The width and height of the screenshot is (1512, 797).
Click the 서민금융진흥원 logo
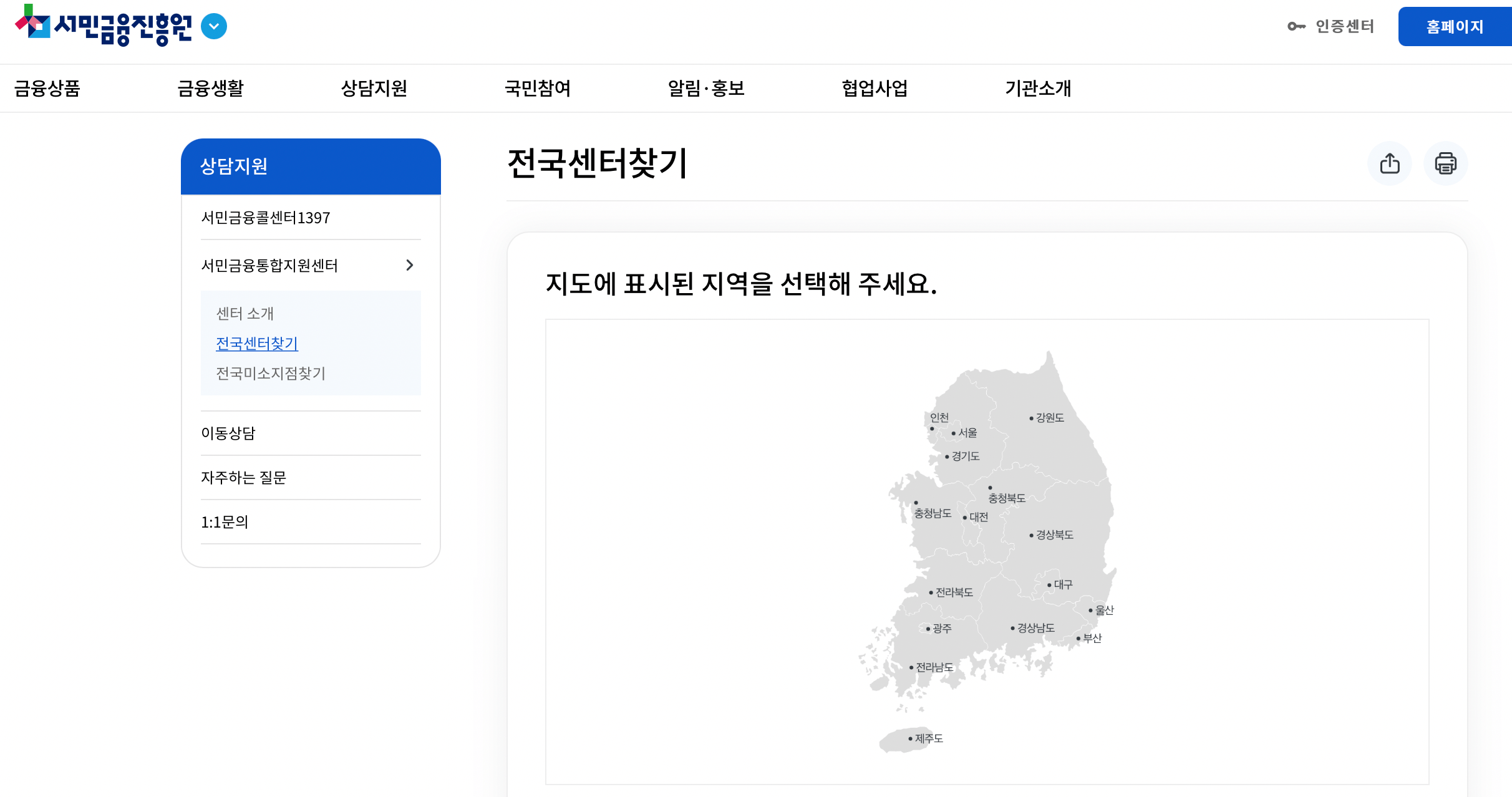[104, 26]
